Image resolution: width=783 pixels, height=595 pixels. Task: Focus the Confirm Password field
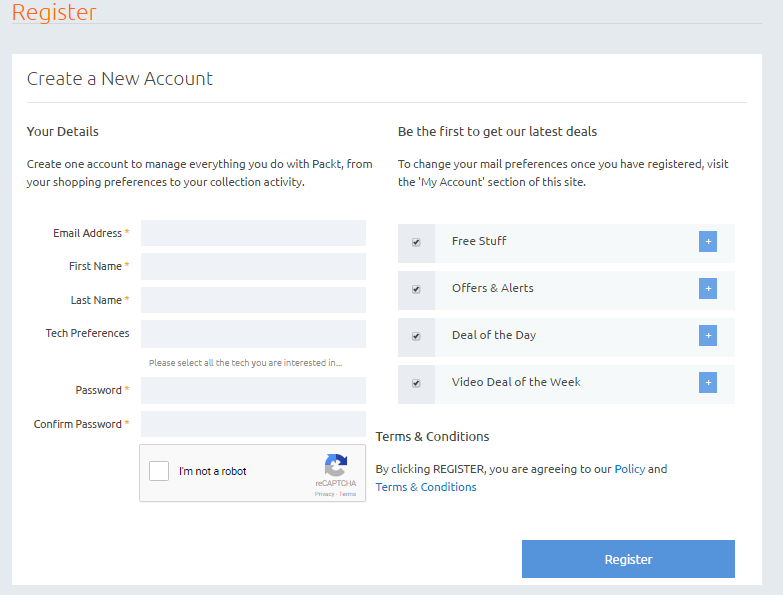(x=253, y=424)
